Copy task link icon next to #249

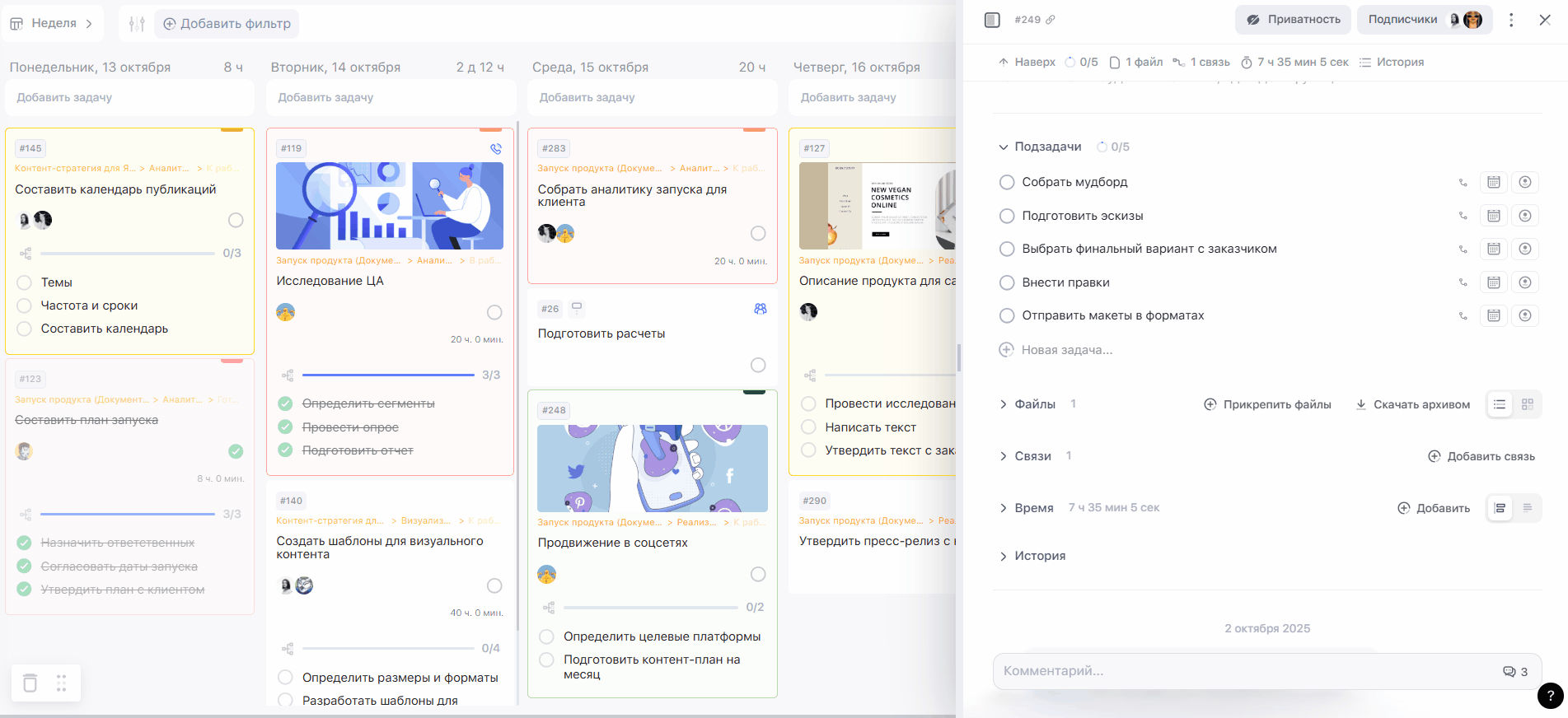[x=1051, y=20]
